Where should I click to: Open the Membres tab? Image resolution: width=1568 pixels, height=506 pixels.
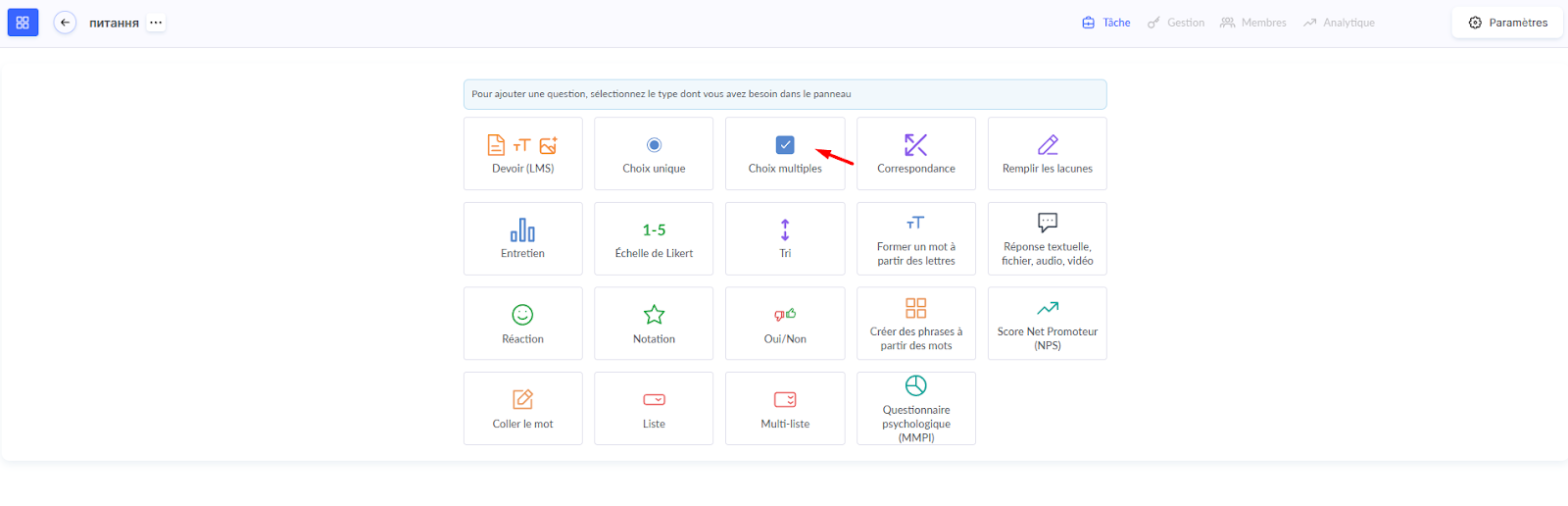click(1253, 23)
